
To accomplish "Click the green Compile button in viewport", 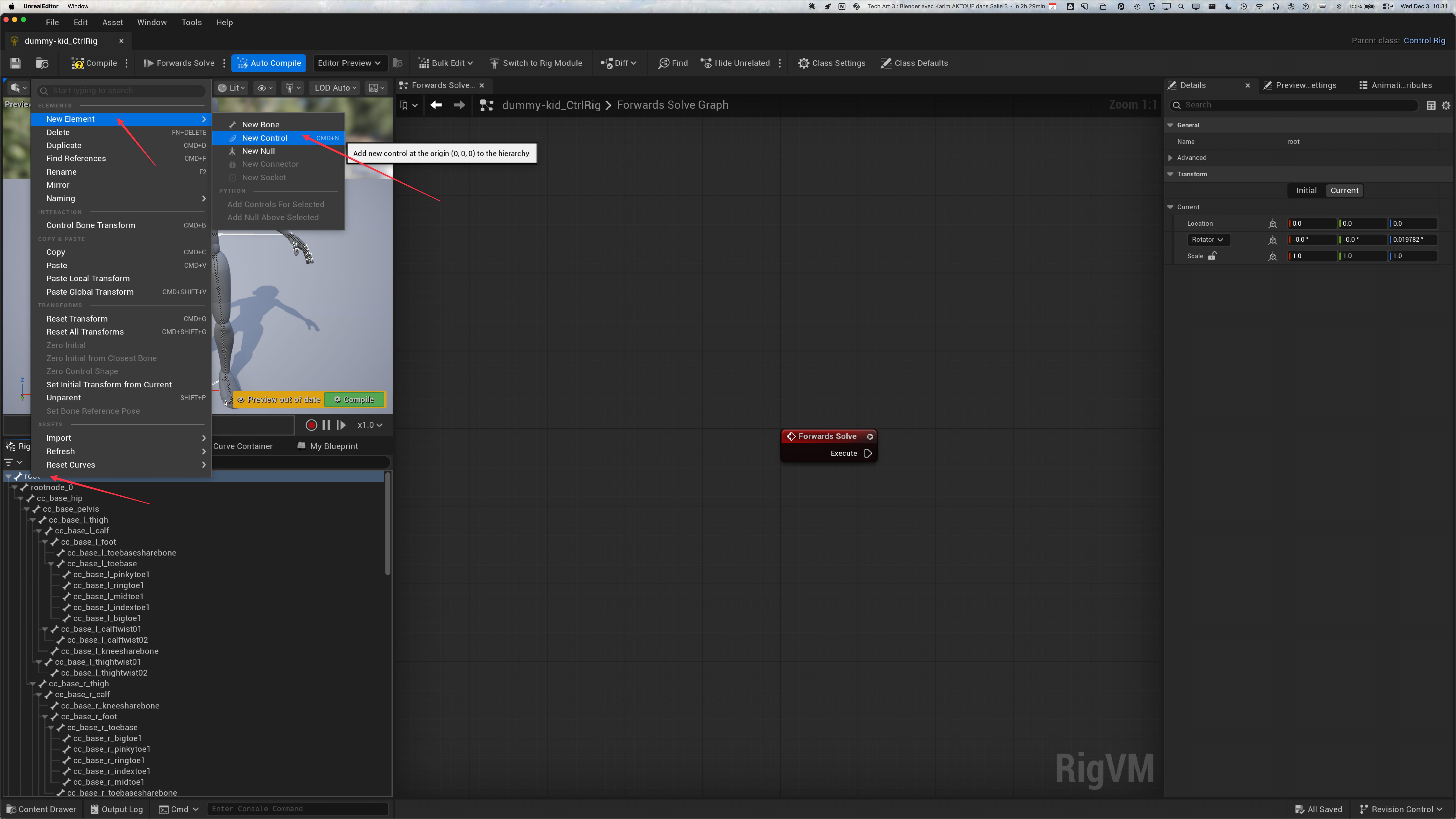I will [x=354, y=400].
